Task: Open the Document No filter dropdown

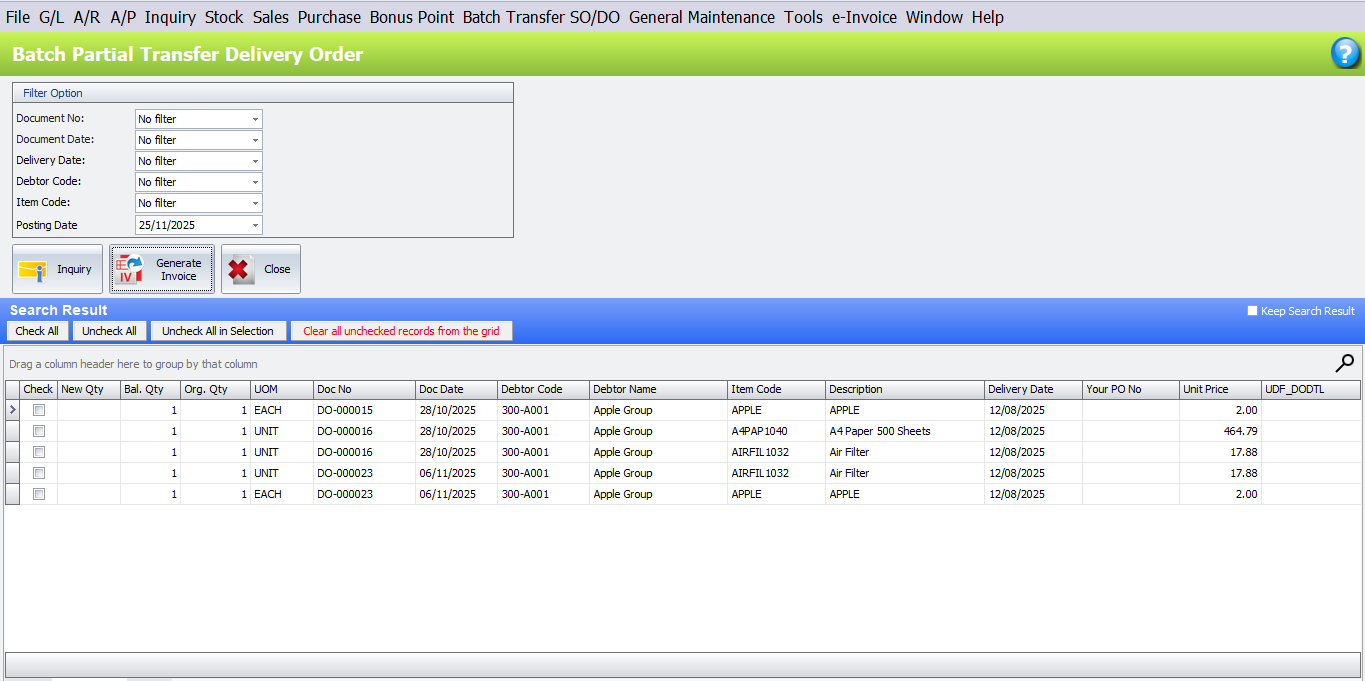Action: tap(254, 118)
